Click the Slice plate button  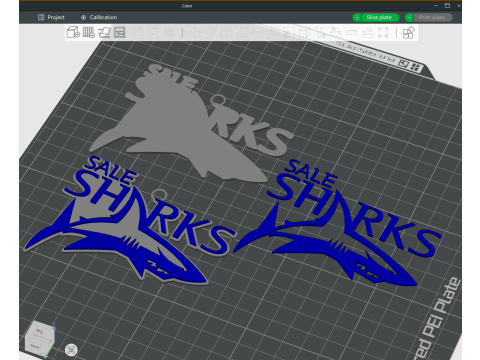(380, 17)
